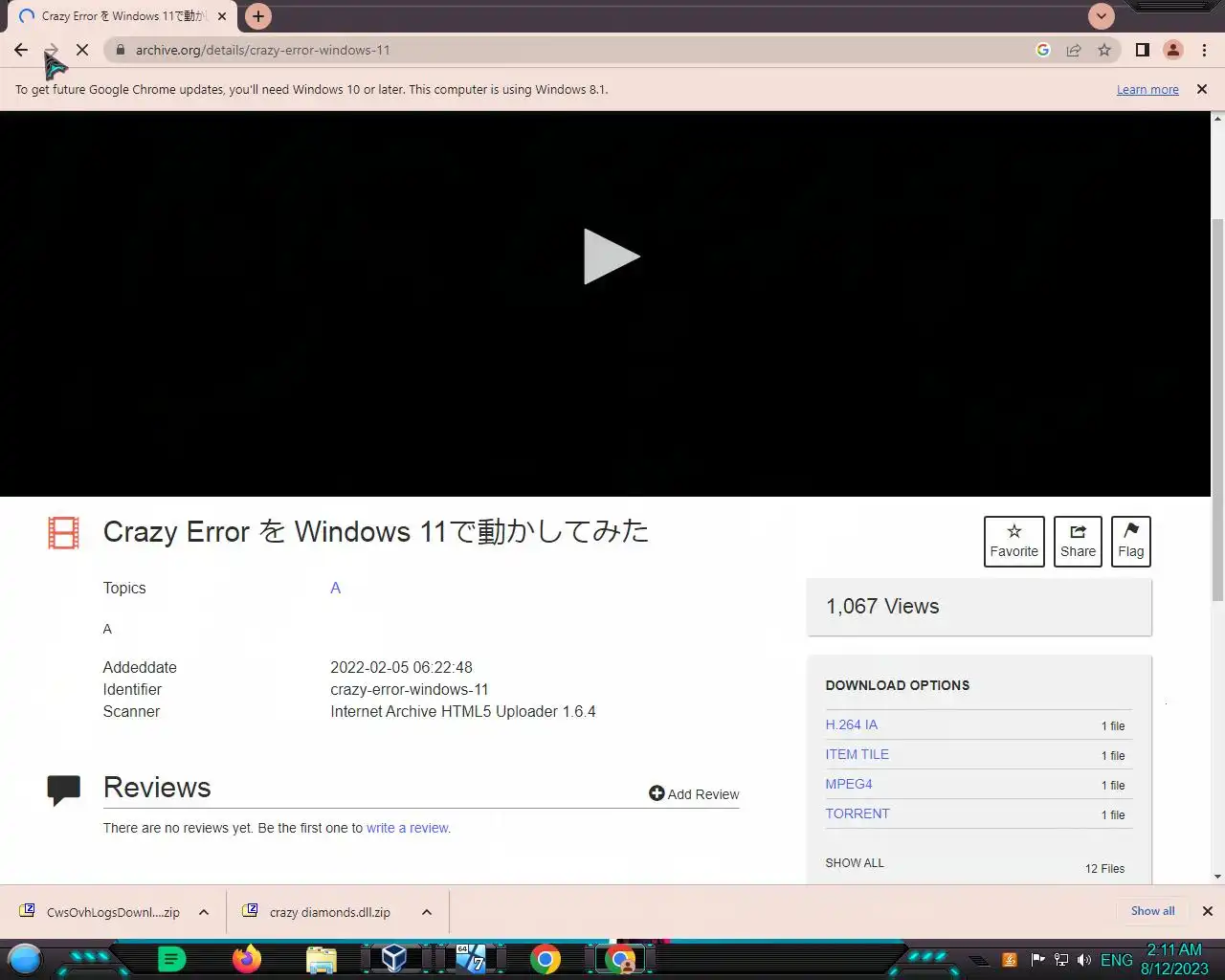
Task: Open network status tray icon
Action: (x=1060, y=960)
